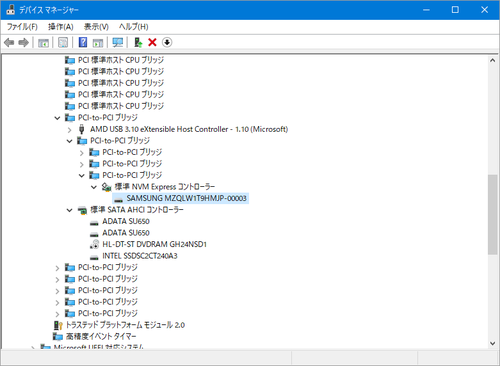Click the blue Help question mark icon

point(83,42)
